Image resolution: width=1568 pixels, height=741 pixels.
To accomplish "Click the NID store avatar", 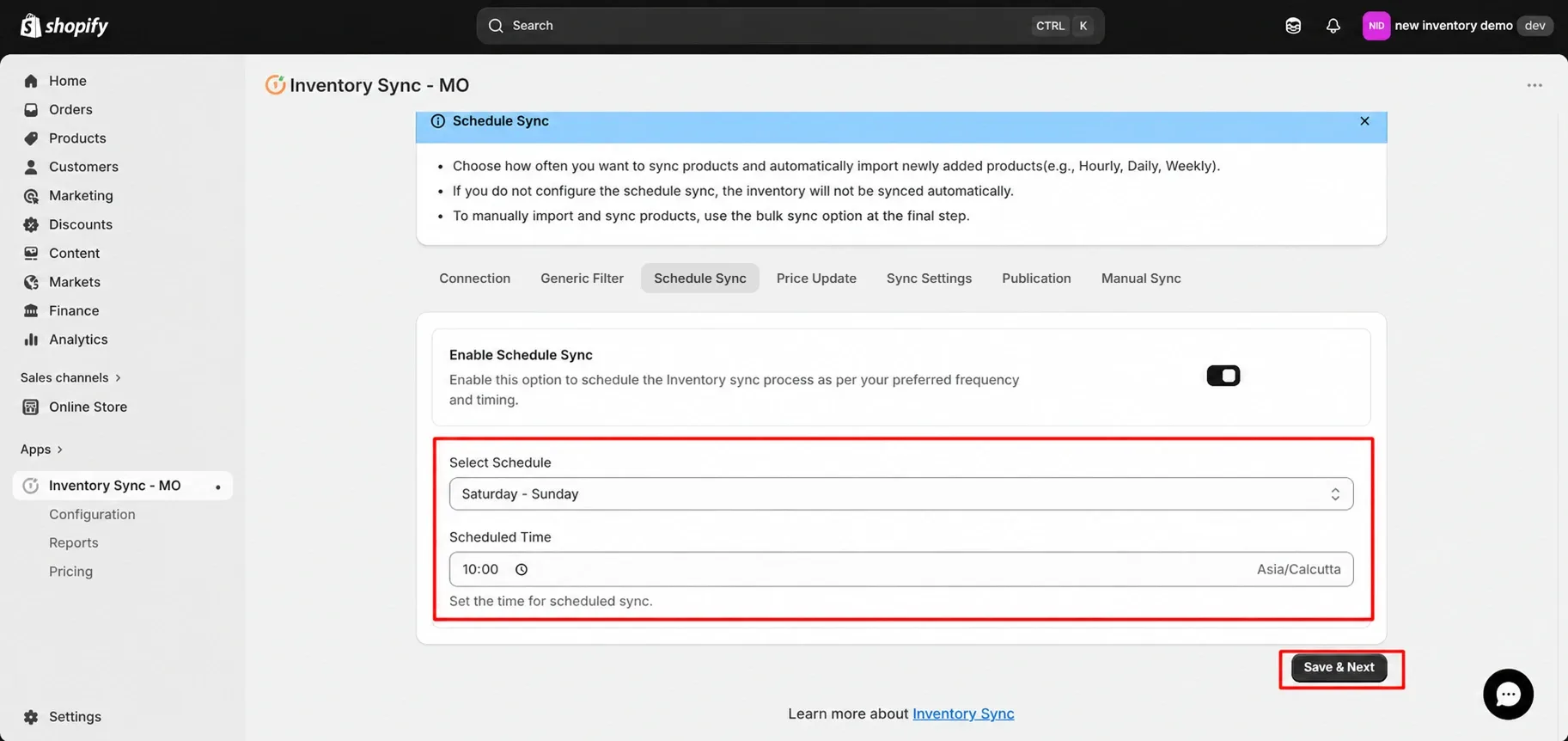I will [x=1376, y=26].
